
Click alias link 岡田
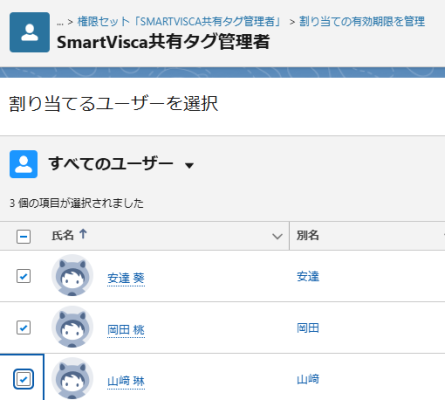coord(308,328)
